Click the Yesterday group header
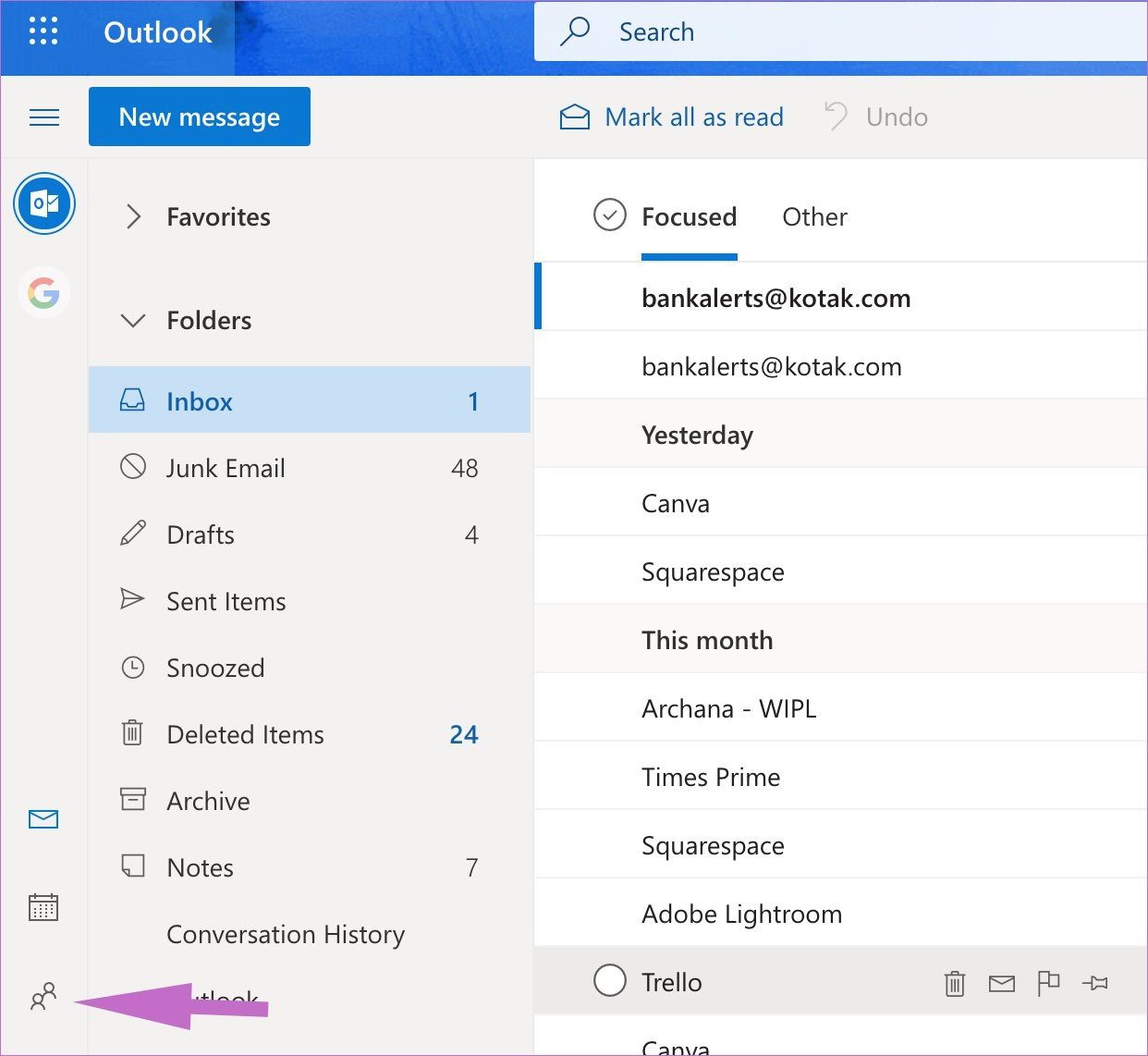This screenshot has width=1148, height=1056. (841, 434)
